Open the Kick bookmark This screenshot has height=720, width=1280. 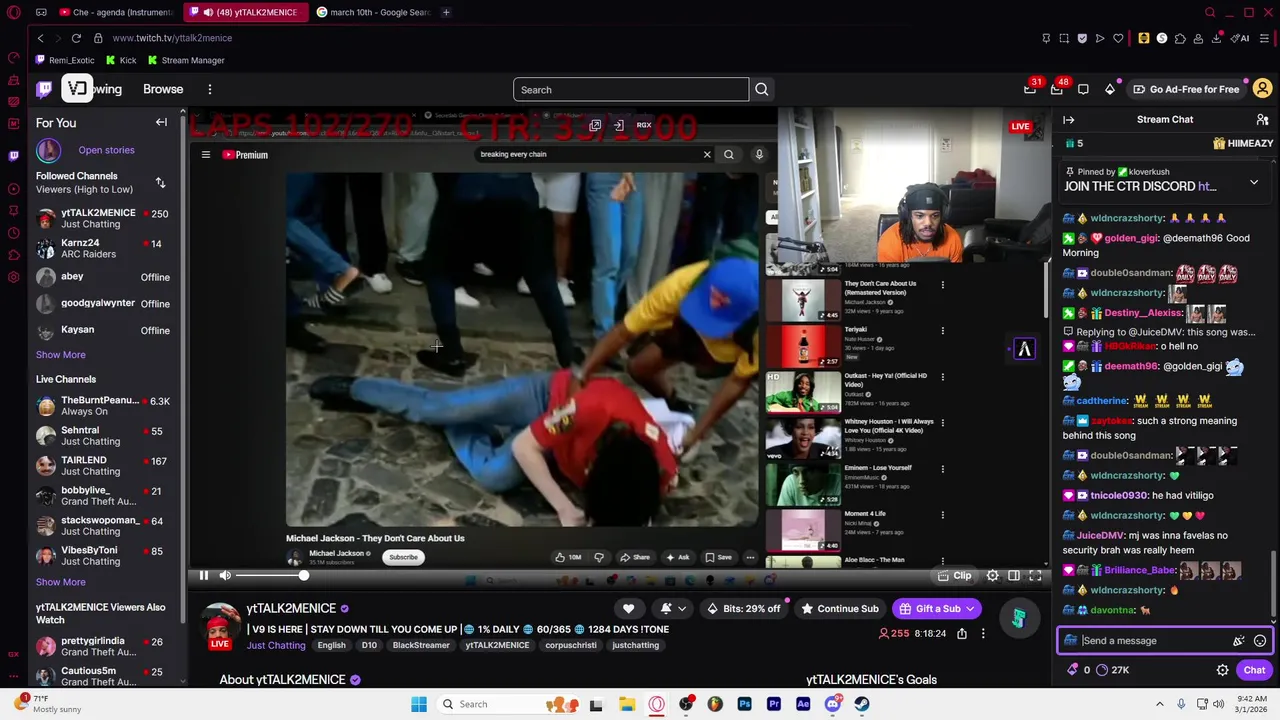[x=122, y=60]
